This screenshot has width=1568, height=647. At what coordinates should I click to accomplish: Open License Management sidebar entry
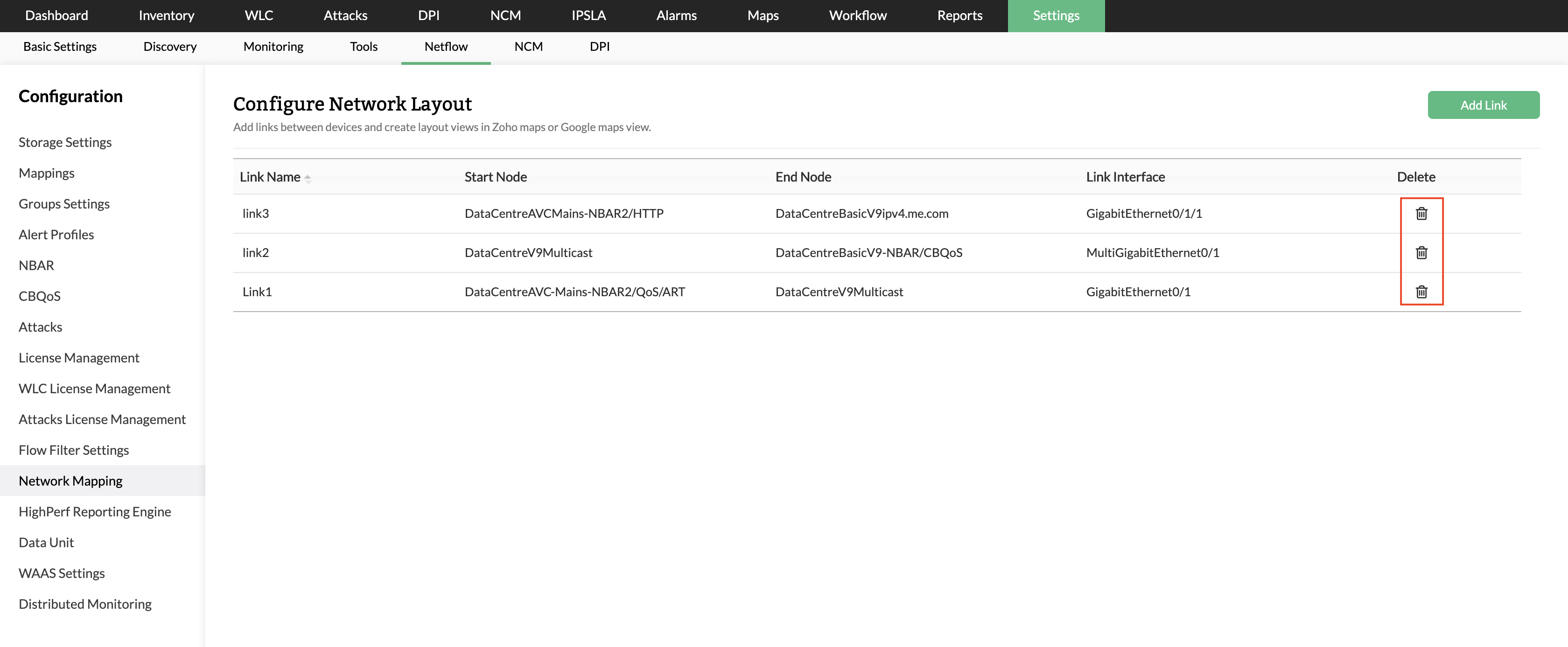[79, 358]
